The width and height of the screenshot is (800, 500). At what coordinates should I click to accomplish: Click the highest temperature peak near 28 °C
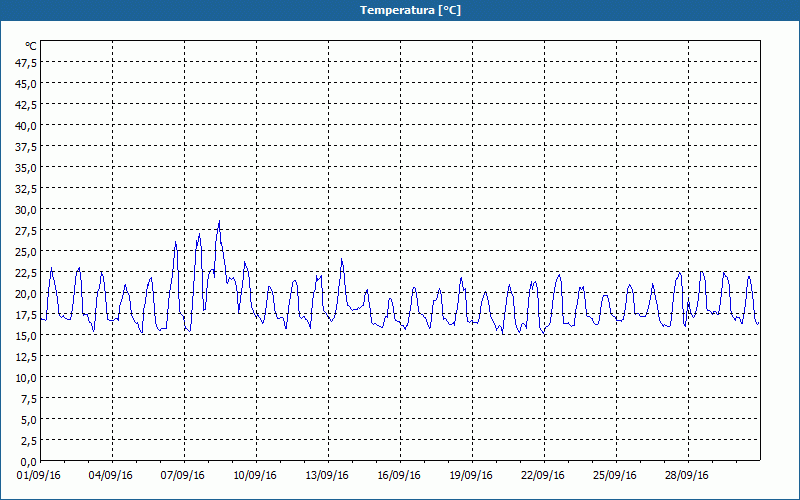click(x=219, y=221)
